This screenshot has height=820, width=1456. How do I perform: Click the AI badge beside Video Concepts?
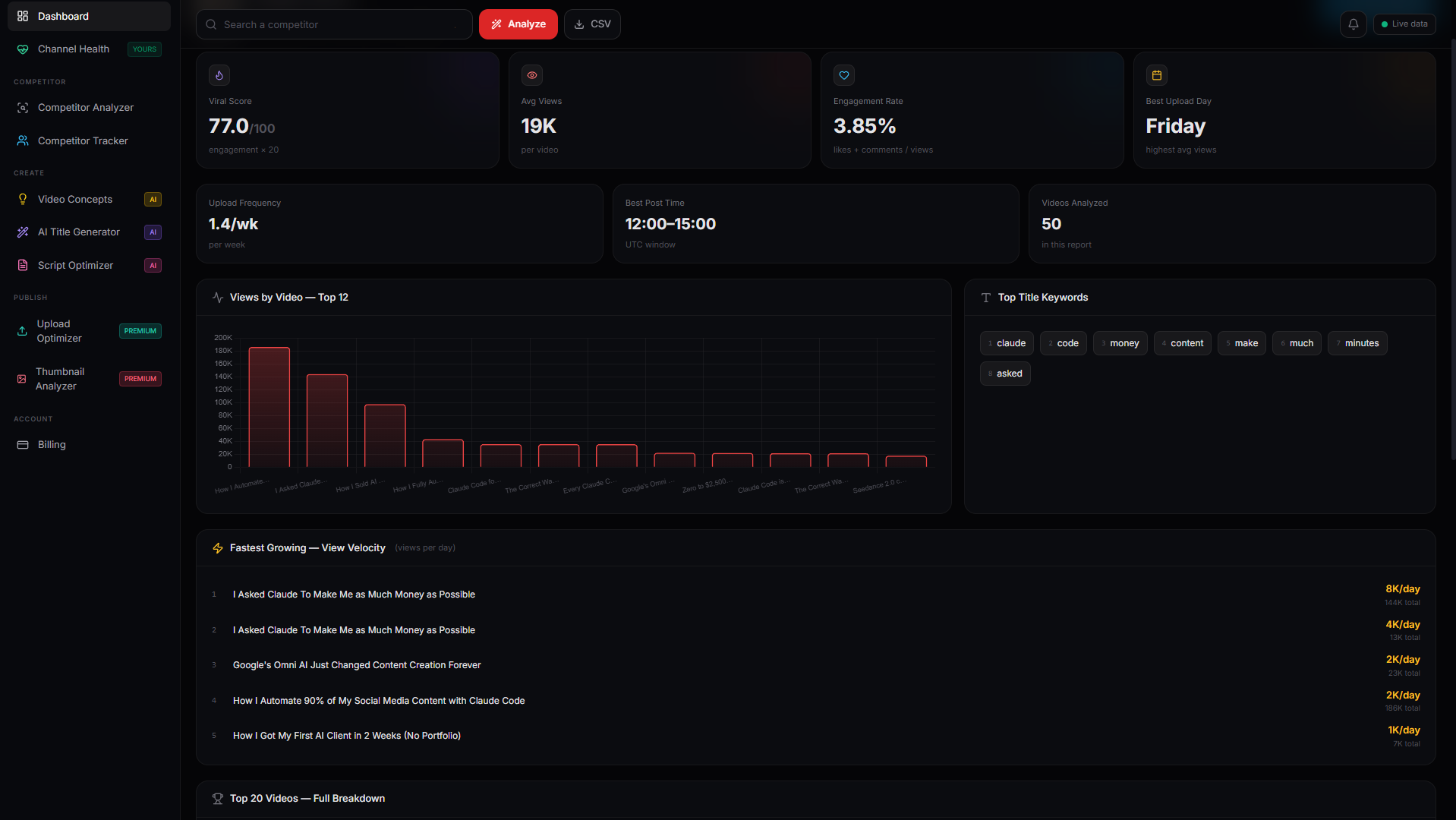click(153, 200)
